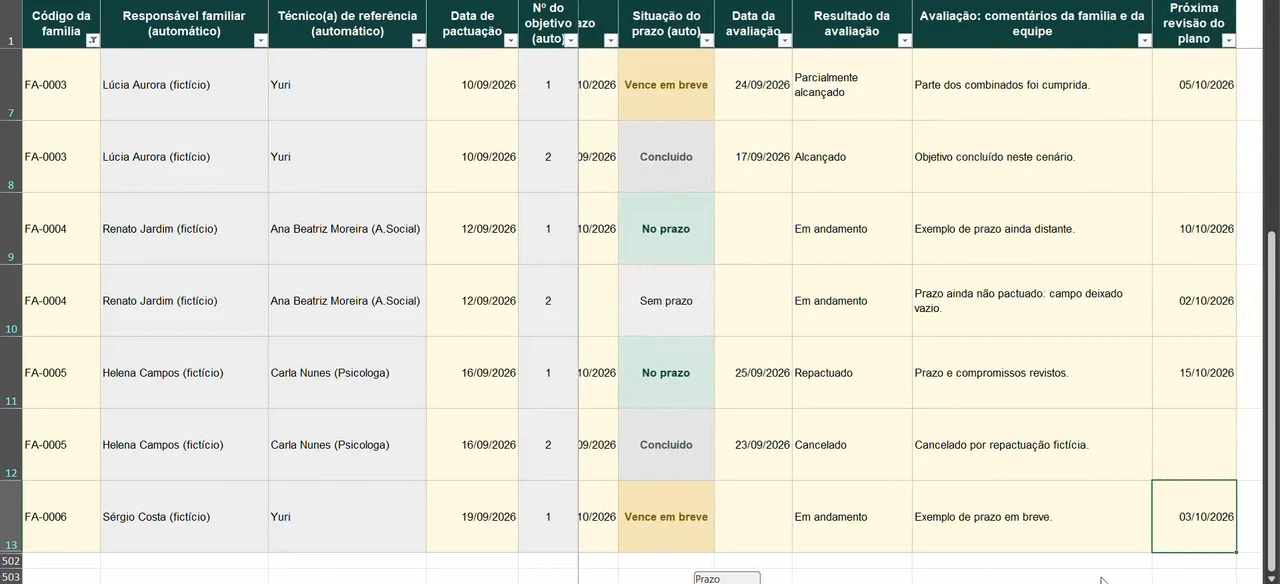Click the 'Sérgio Costa (fictício)' cell

click(x=184, y=517)
